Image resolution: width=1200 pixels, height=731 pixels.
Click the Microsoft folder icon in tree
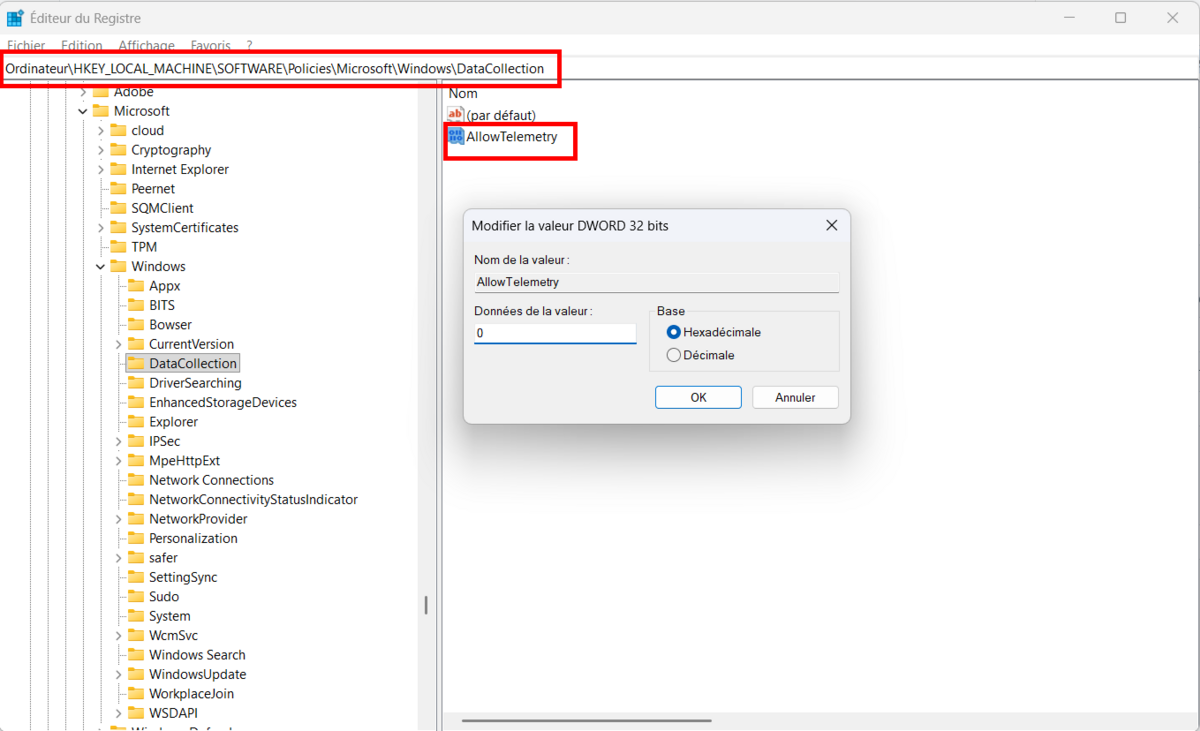(100, 111)
